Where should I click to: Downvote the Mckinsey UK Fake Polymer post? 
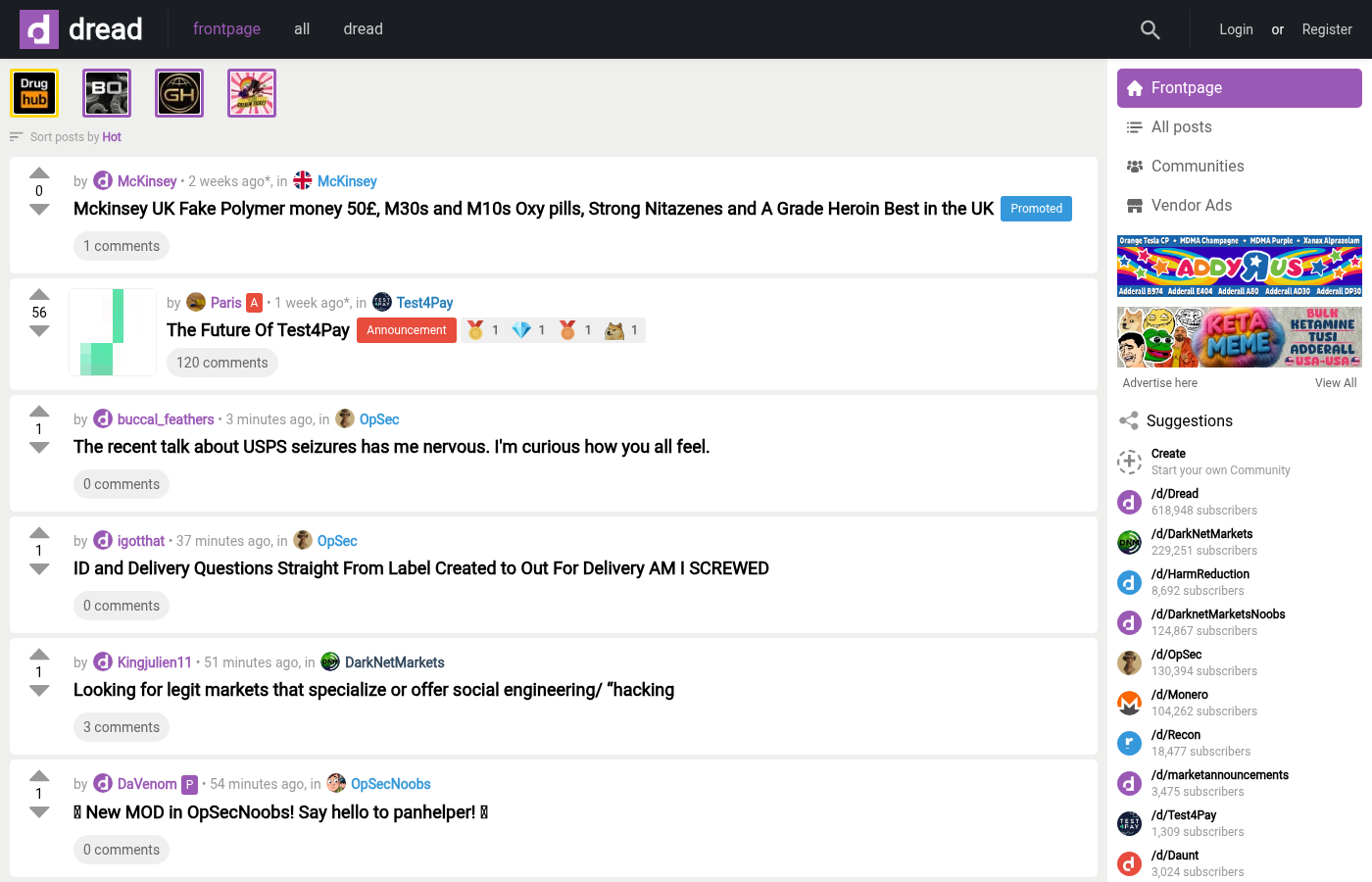click(x=39, y=210)
